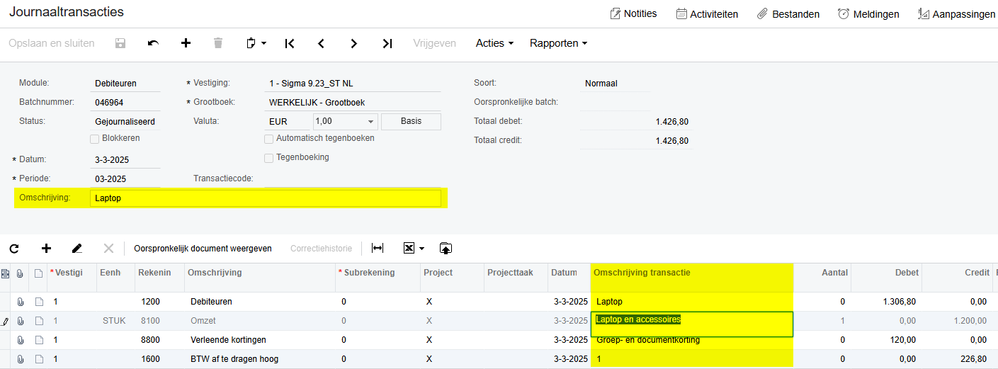
Task: Refresh the transaction grid
Action: (14, 248)
